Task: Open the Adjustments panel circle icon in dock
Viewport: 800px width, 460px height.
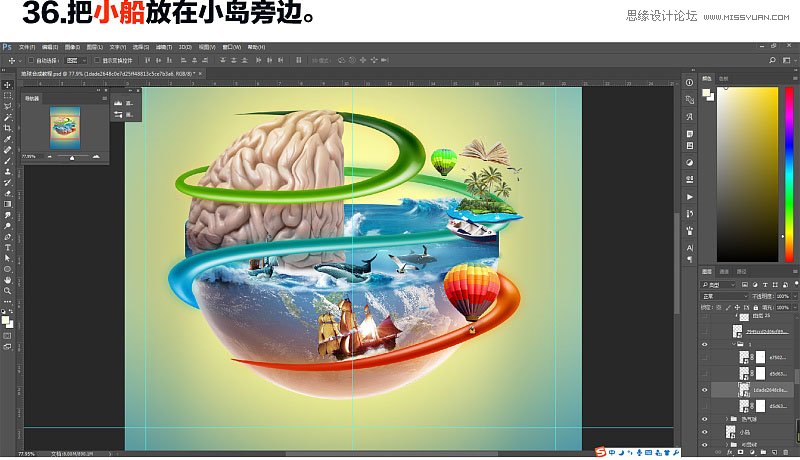Action: 689,163
